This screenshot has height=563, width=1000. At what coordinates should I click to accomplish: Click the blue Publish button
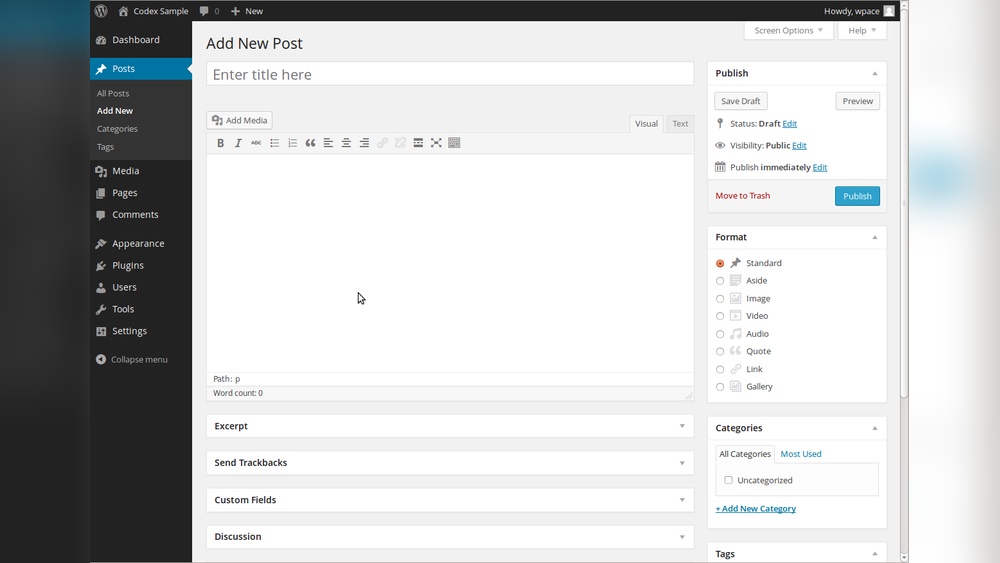857,196
